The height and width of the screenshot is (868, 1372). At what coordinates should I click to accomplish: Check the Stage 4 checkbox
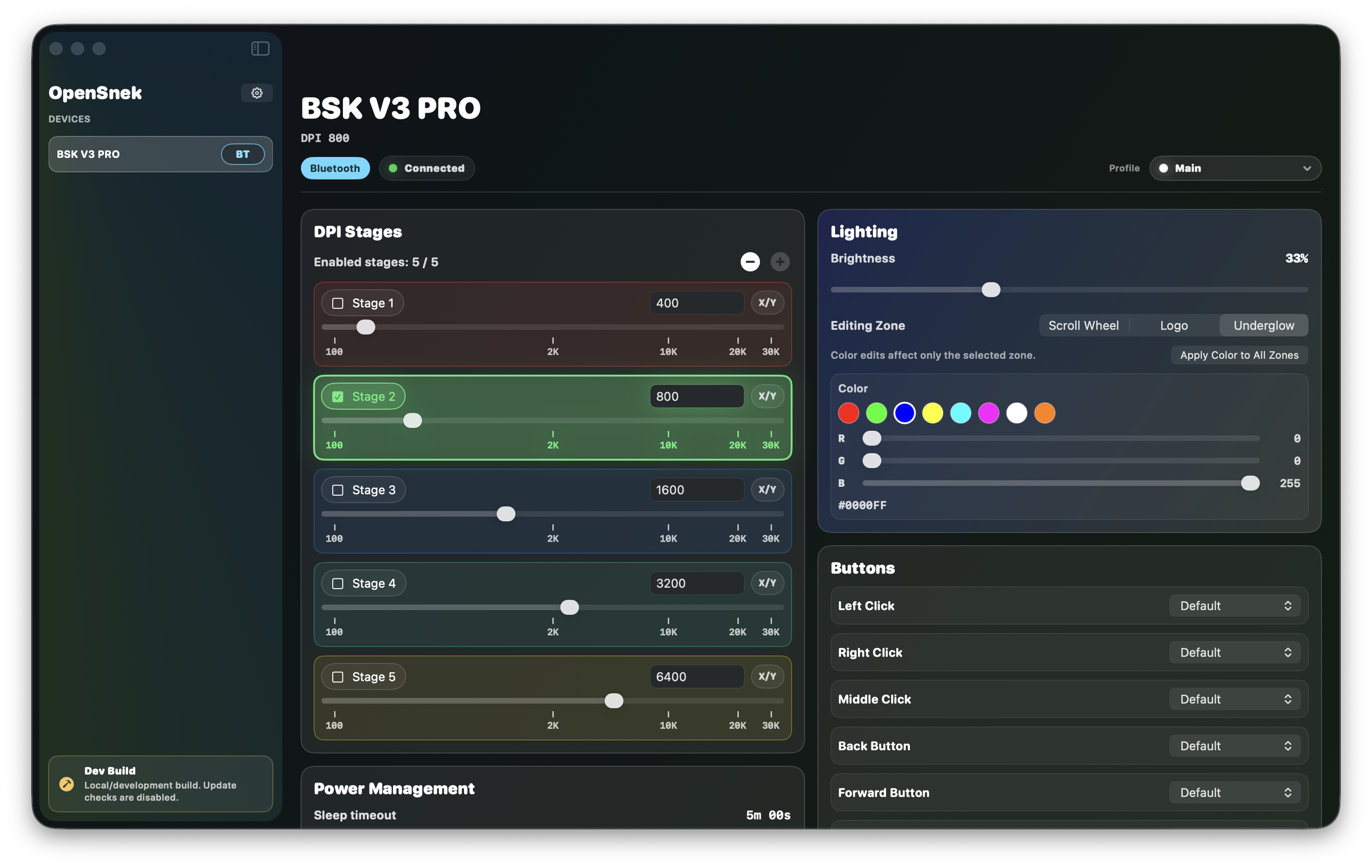[x=338, y=583]
